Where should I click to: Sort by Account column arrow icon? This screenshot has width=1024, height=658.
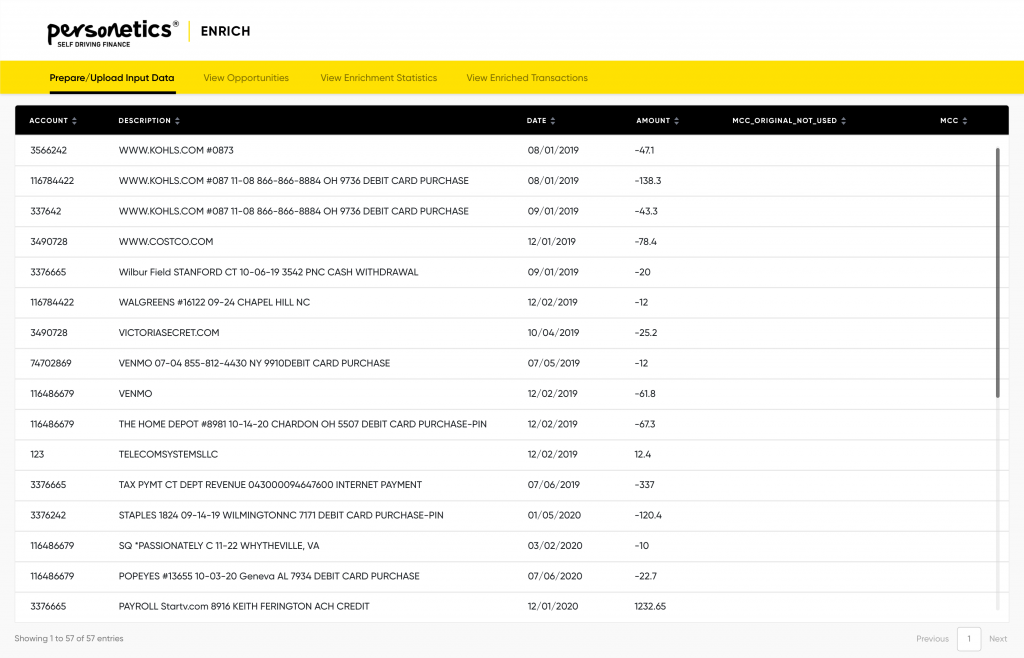pyautogui.click(x=75, y=121)
